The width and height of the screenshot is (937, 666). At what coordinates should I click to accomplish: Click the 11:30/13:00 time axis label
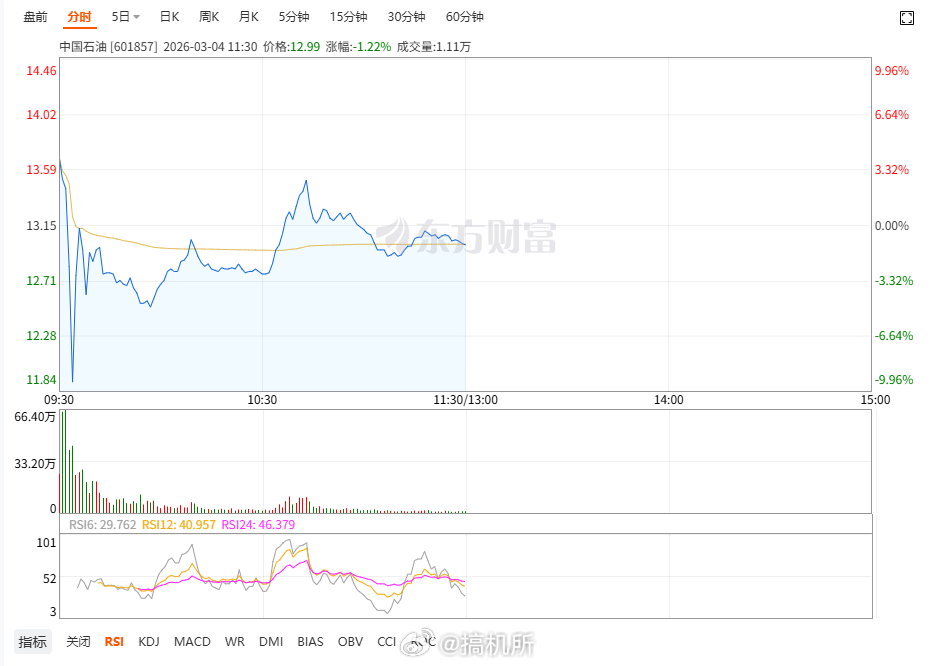click(466, 400)
